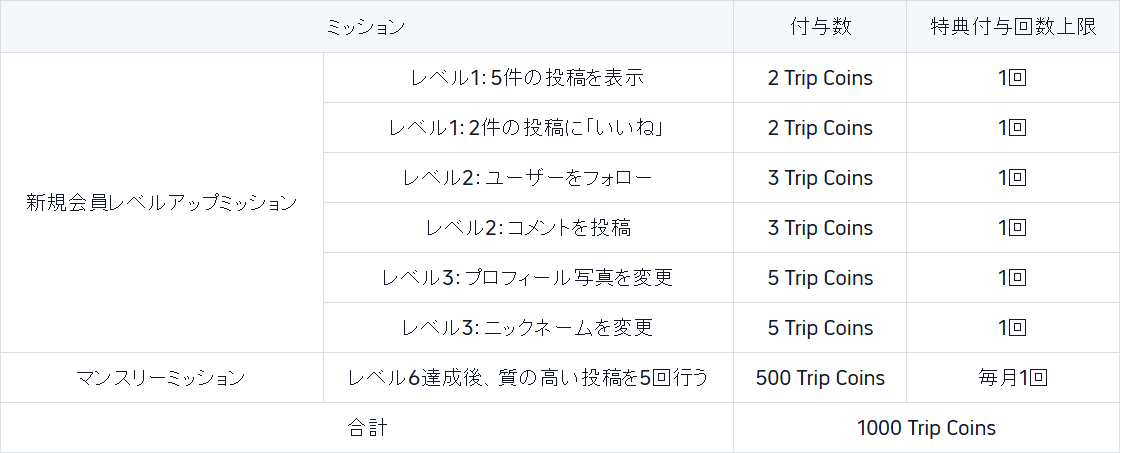Click the ミッション column header

pyautogui.click(x=367, y=26)
